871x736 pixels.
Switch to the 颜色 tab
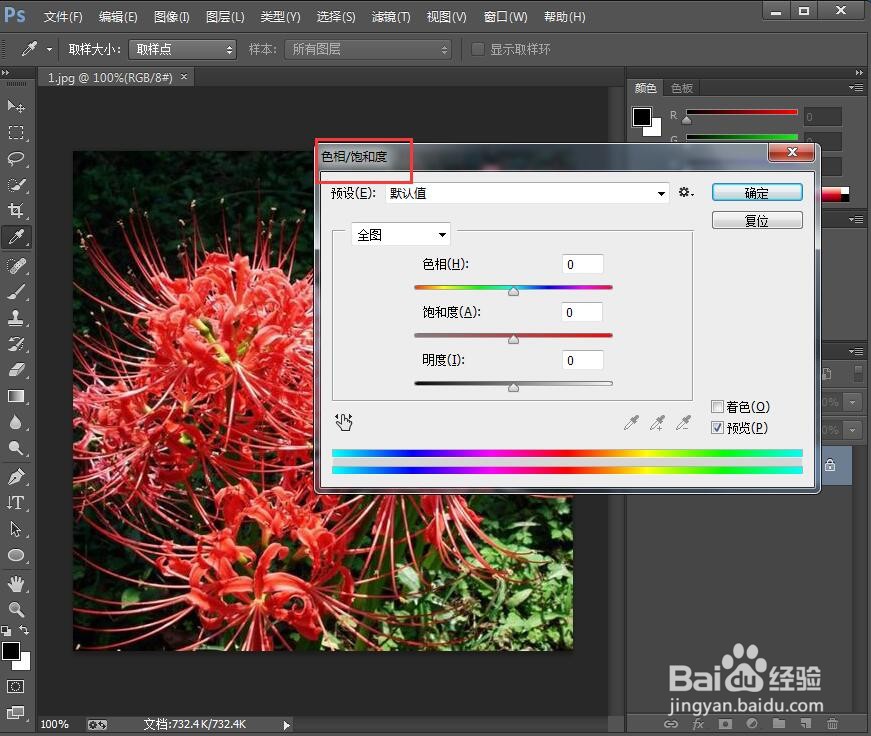(645, 88)
